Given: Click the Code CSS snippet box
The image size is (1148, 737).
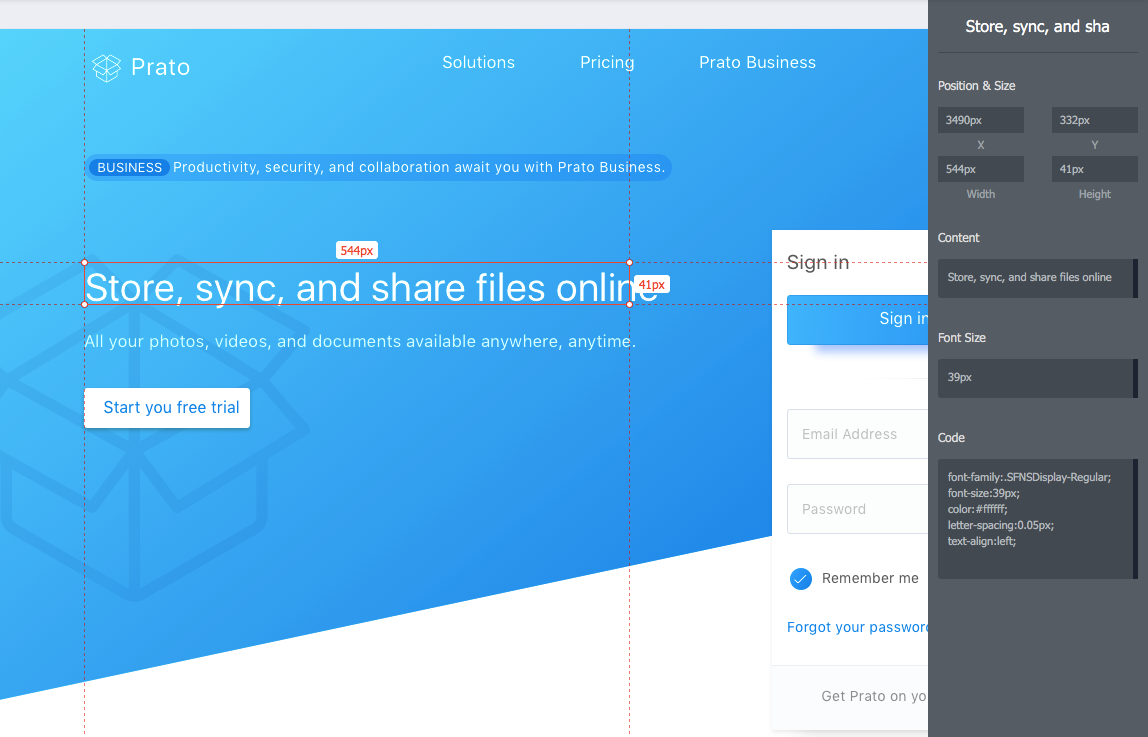Looking at the screenshot, I should coord(1037,519).
